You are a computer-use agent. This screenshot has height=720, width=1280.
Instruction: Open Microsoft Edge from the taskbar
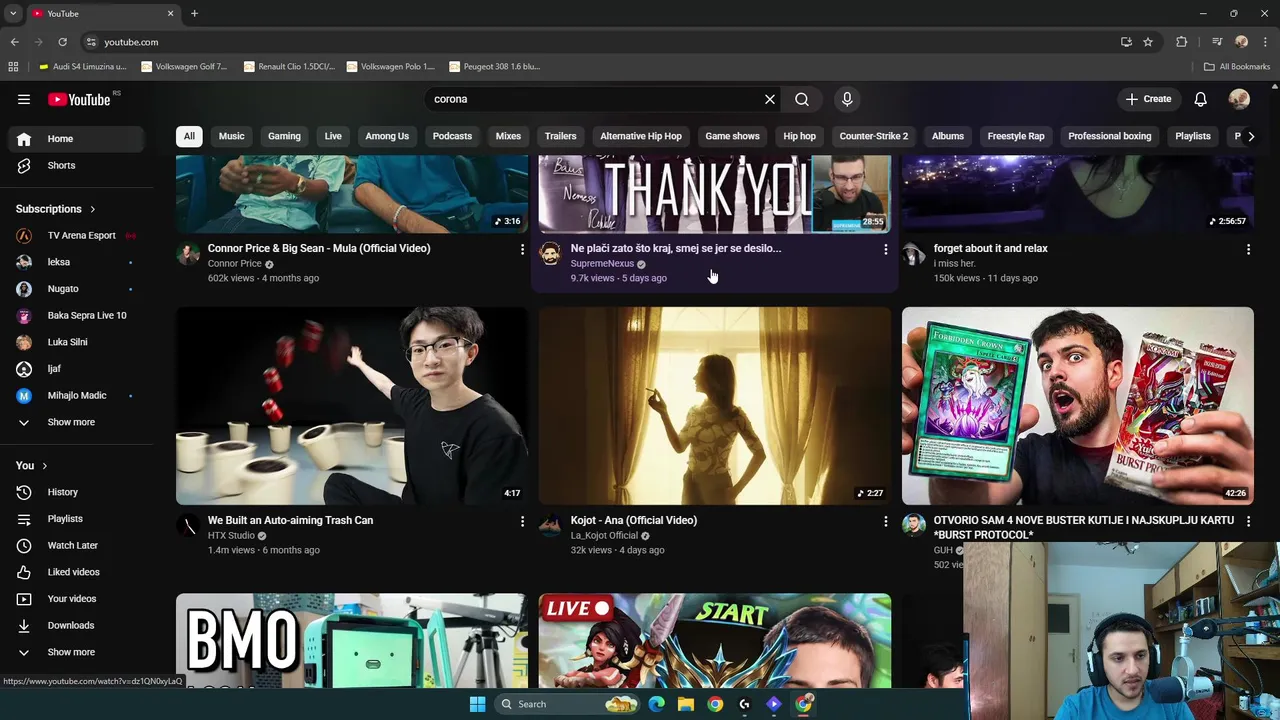click(656, 704)
